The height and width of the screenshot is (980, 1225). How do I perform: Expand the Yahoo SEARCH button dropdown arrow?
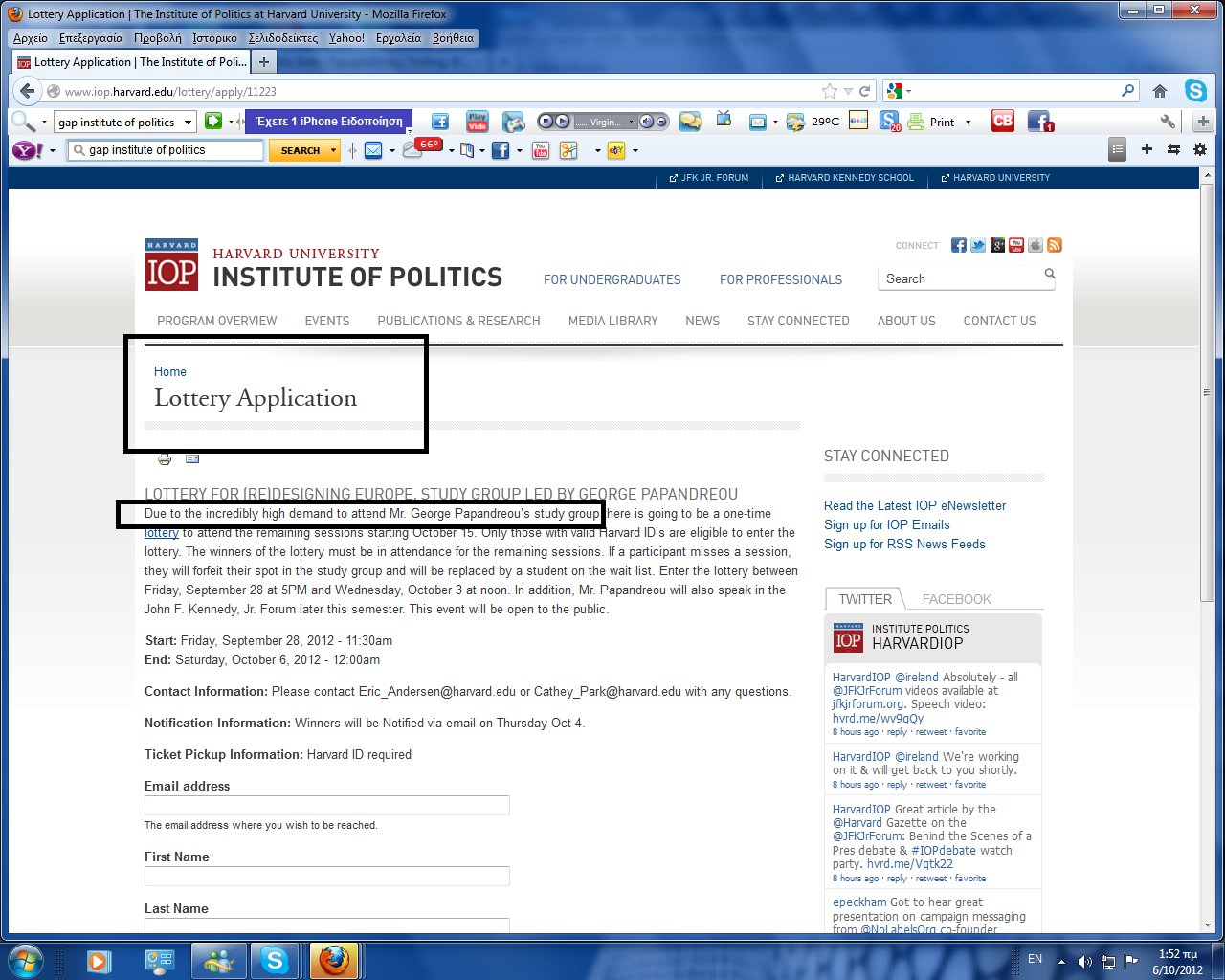(x=334, y=150)
